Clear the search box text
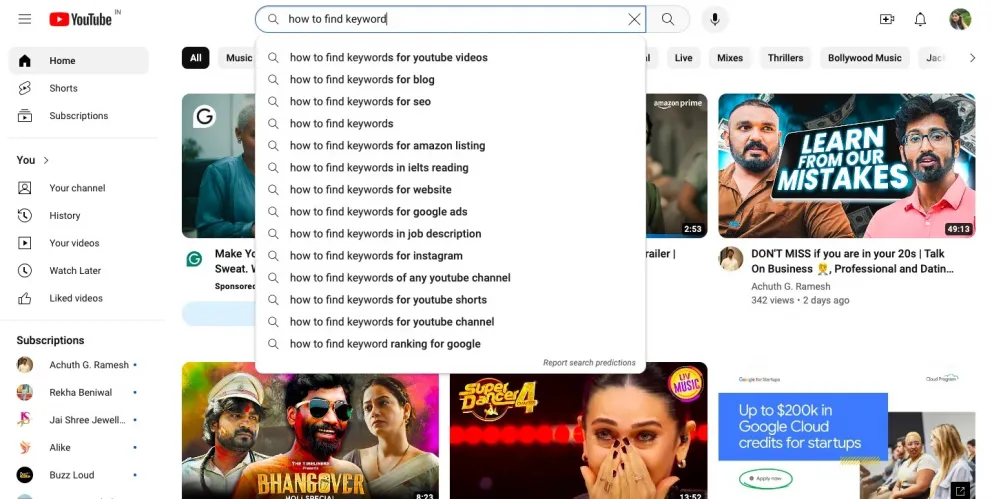Viewport: 992px width, 499px height. (633, 19)
